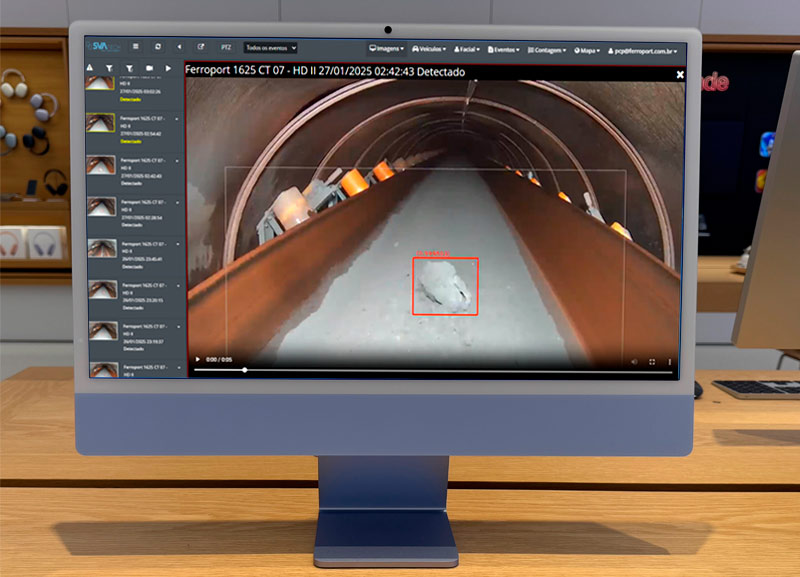This screenshot has height=577, width=800.
Task: Click the camera icon in sidebar toolbar
Action: (149, 68)
